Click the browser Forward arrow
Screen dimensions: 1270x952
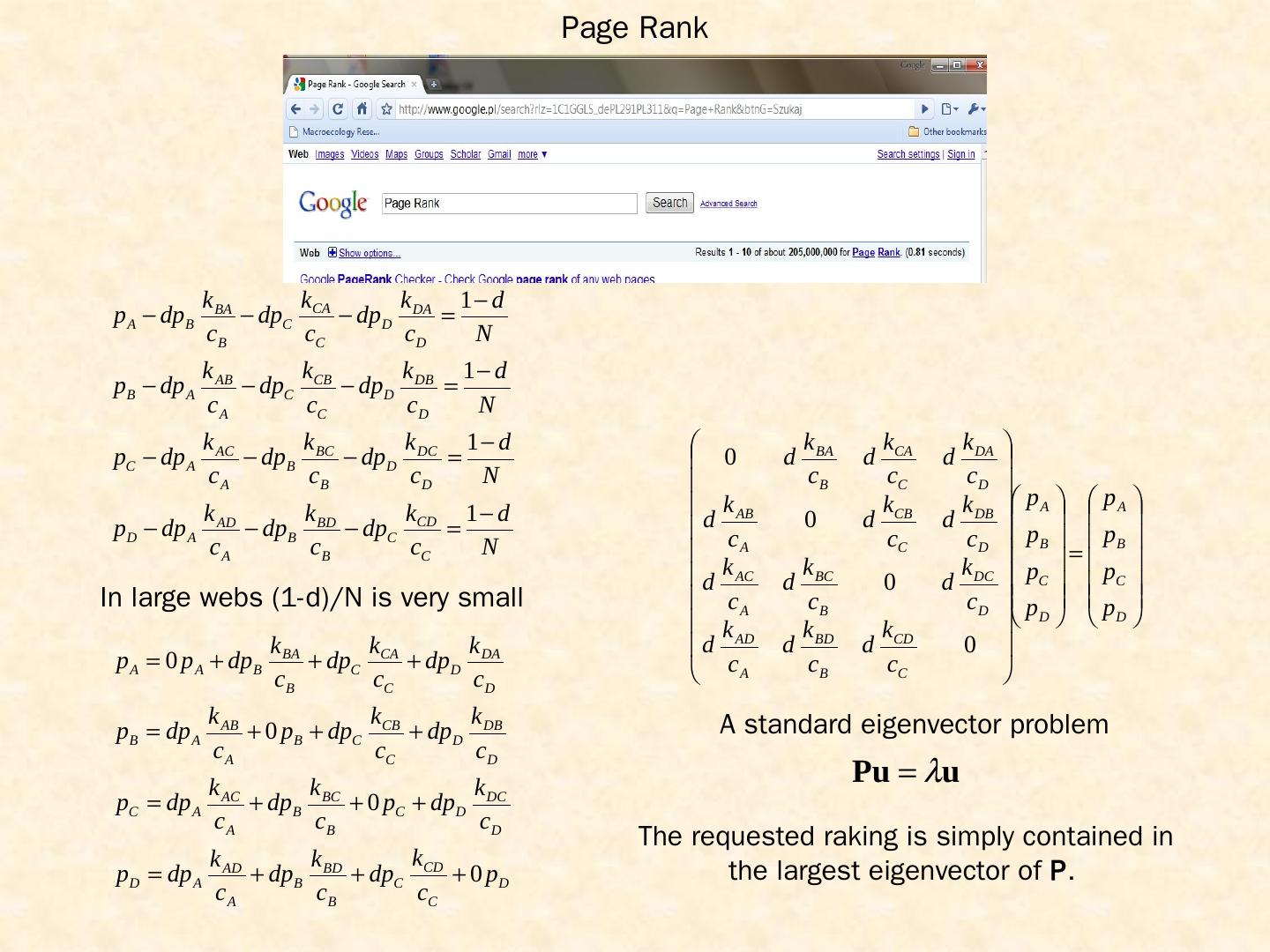[x=314, y=109]
